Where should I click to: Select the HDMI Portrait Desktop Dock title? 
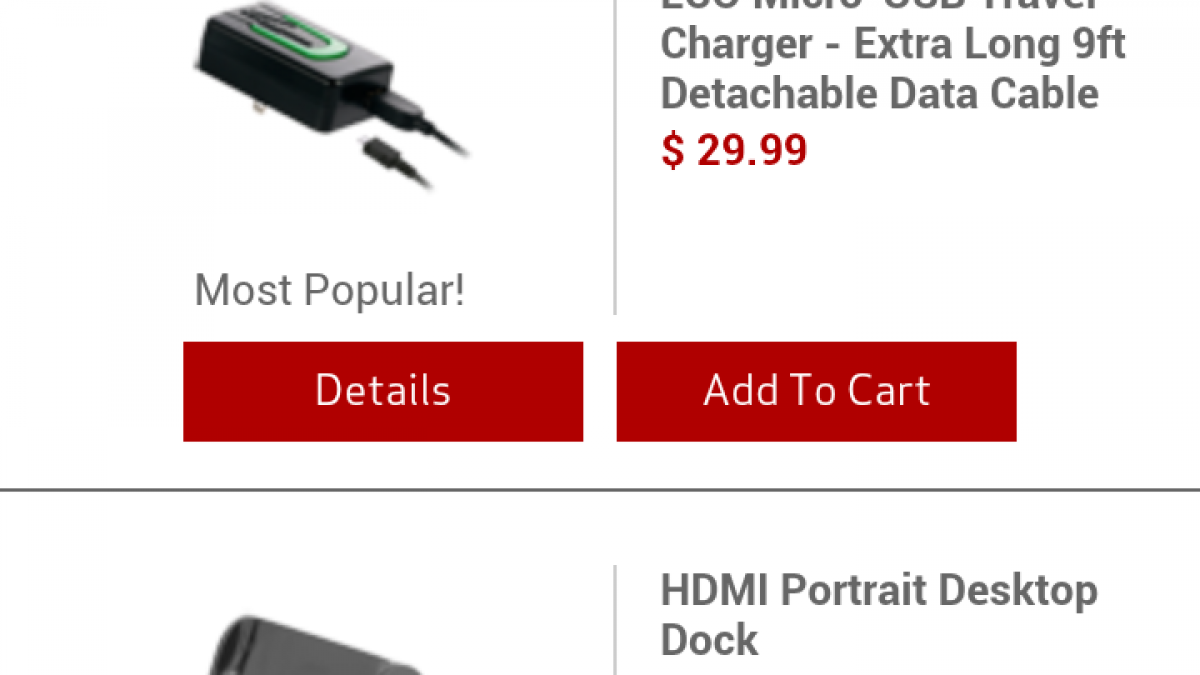click(879, 614)
